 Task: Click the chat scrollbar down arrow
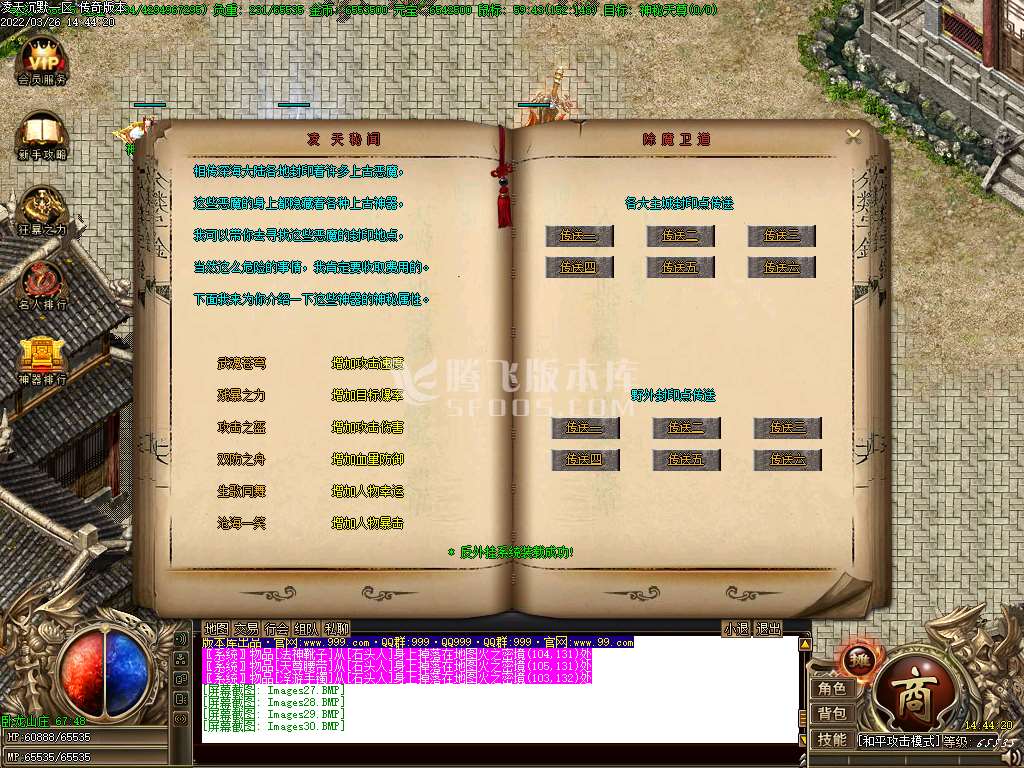point(805,740)
